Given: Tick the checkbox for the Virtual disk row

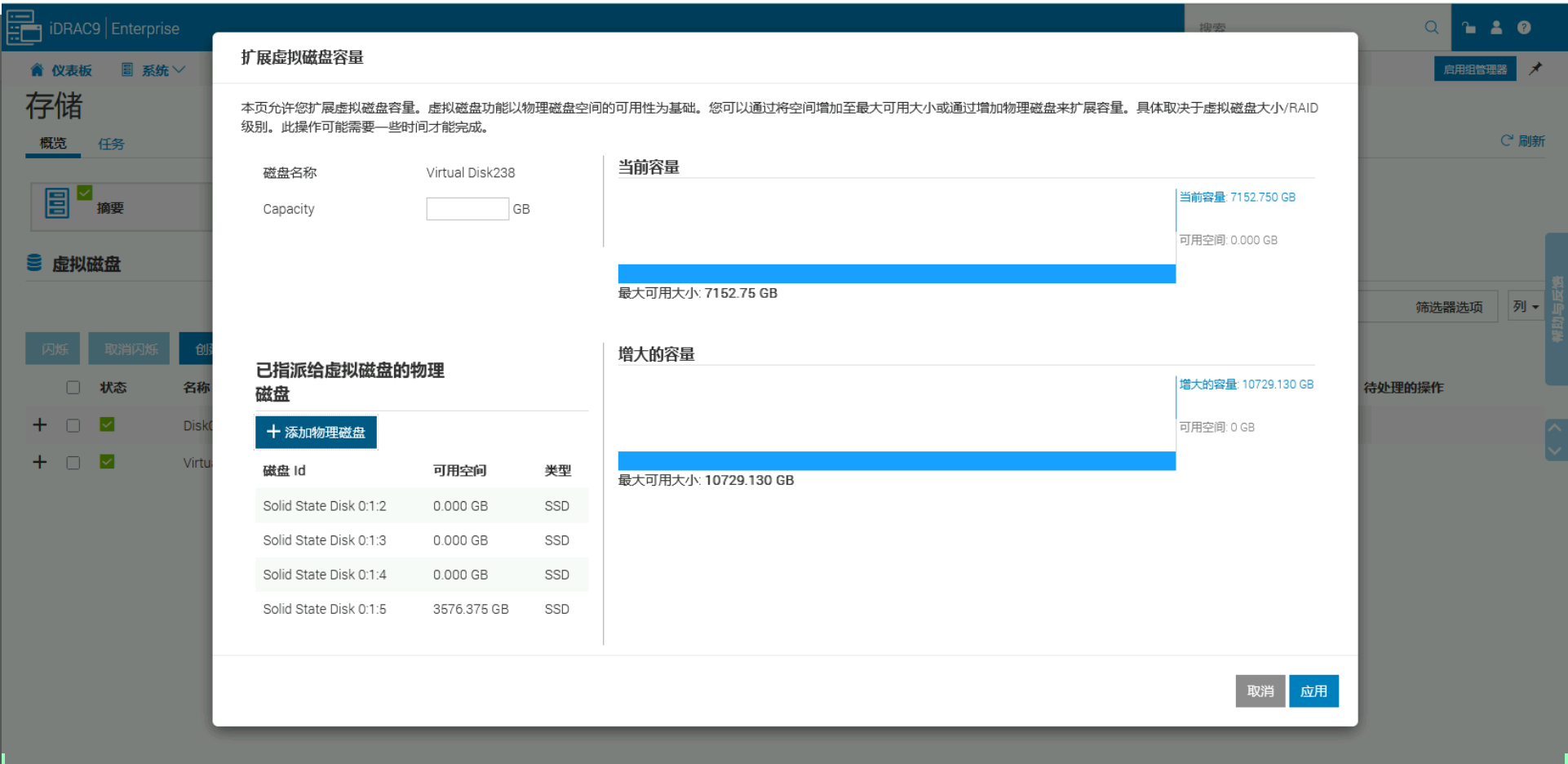Looking at the screenshot, I should (x=73, y=463).
